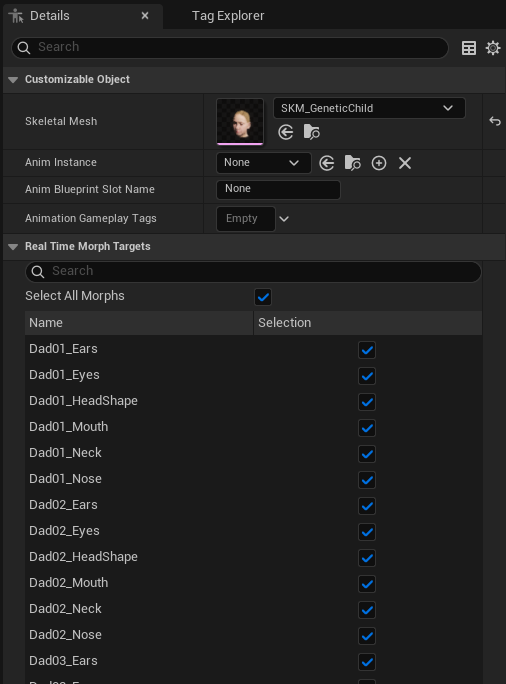Uncheck the Dad01_Mouth morph
Image resolution: width=506 pixels, height=684 pixels.
(367, 428)
